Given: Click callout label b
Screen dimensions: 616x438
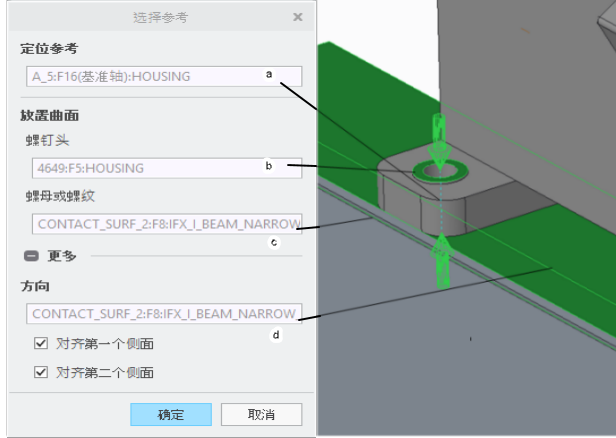Looking at the screenshot, I should (268, 166).
